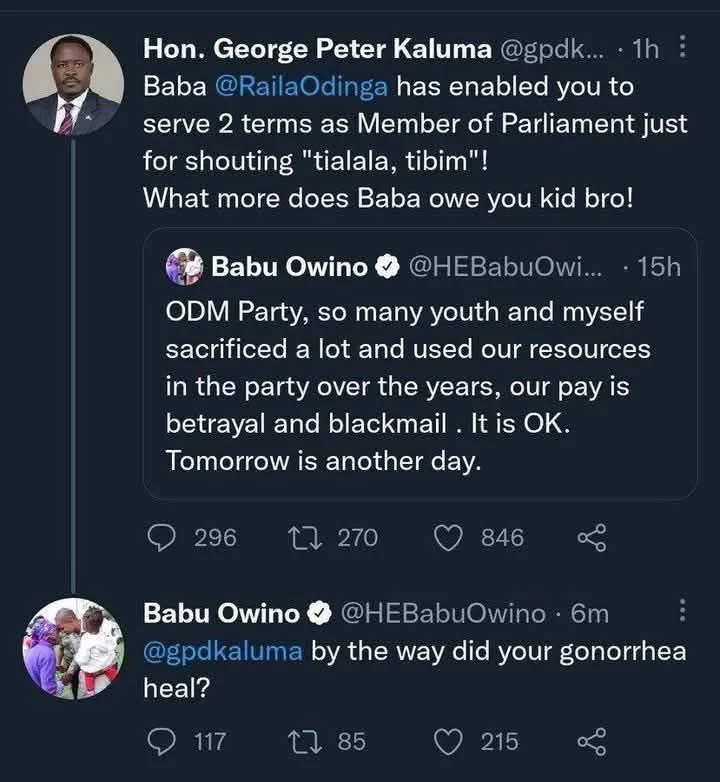The height and width of the screenshot is (782, 720).
Task: Like George Peter Kaluma's tweet
Action: (x=447, y=537)
